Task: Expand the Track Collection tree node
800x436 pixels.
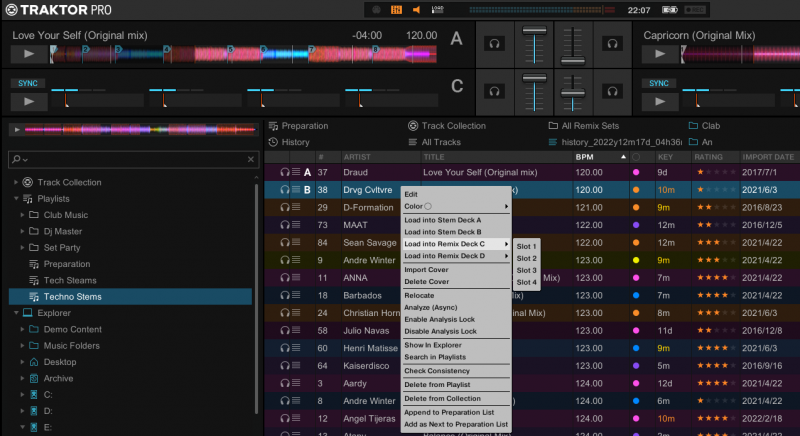Action: click(x=16, y=182)
